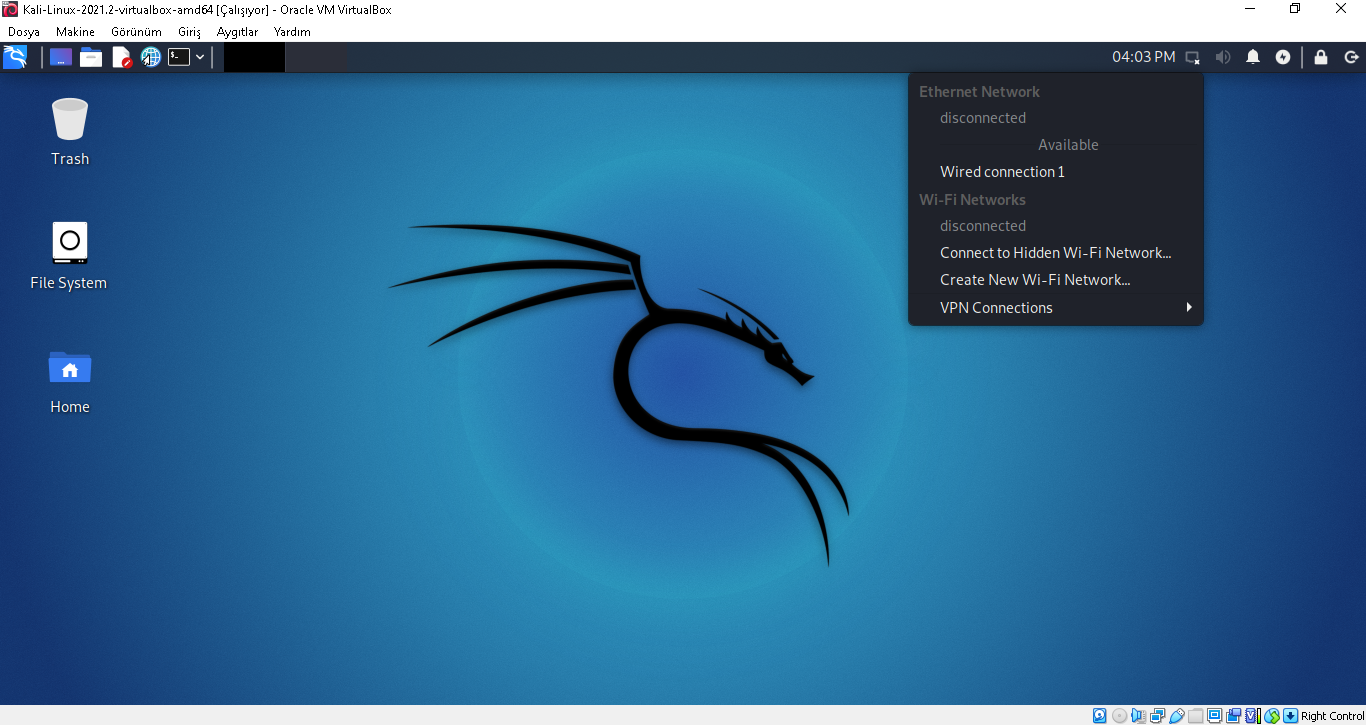The image size is (1366, 725).
Task: Launch the web browser globe icon
Action: 150,57
